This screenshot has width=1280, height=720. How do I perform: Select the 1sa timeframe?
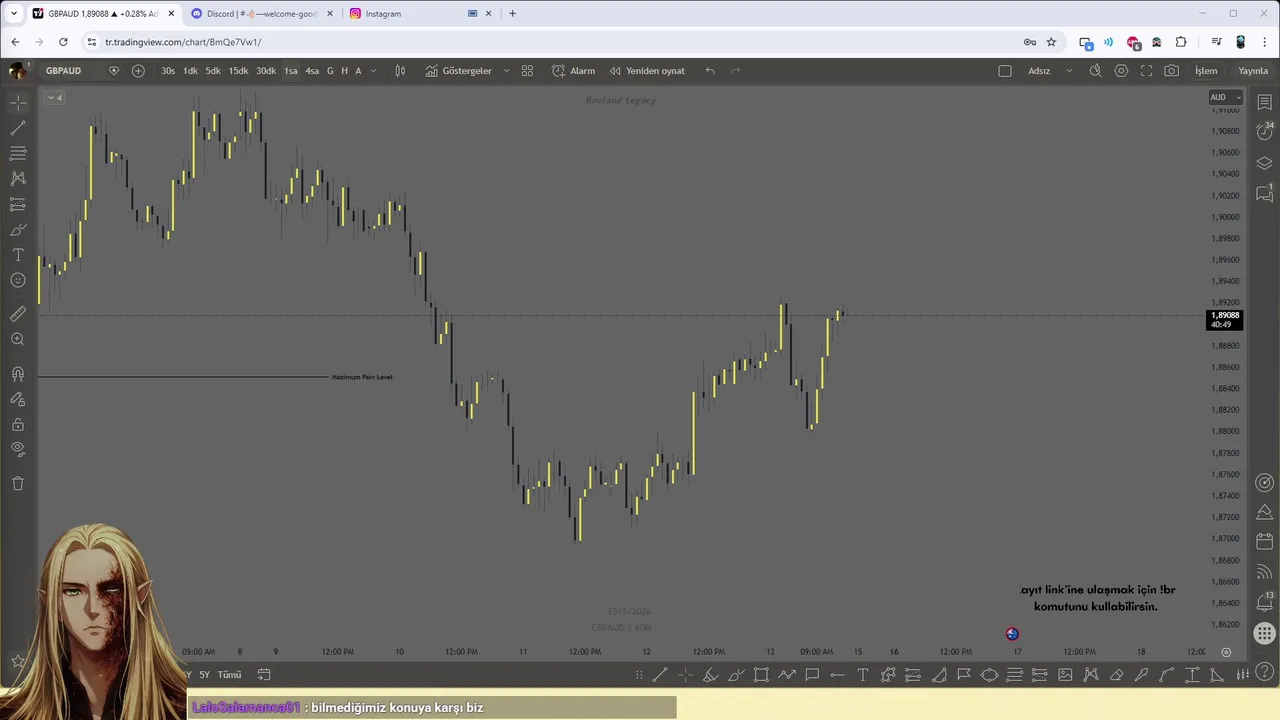(x=290, y=71)
